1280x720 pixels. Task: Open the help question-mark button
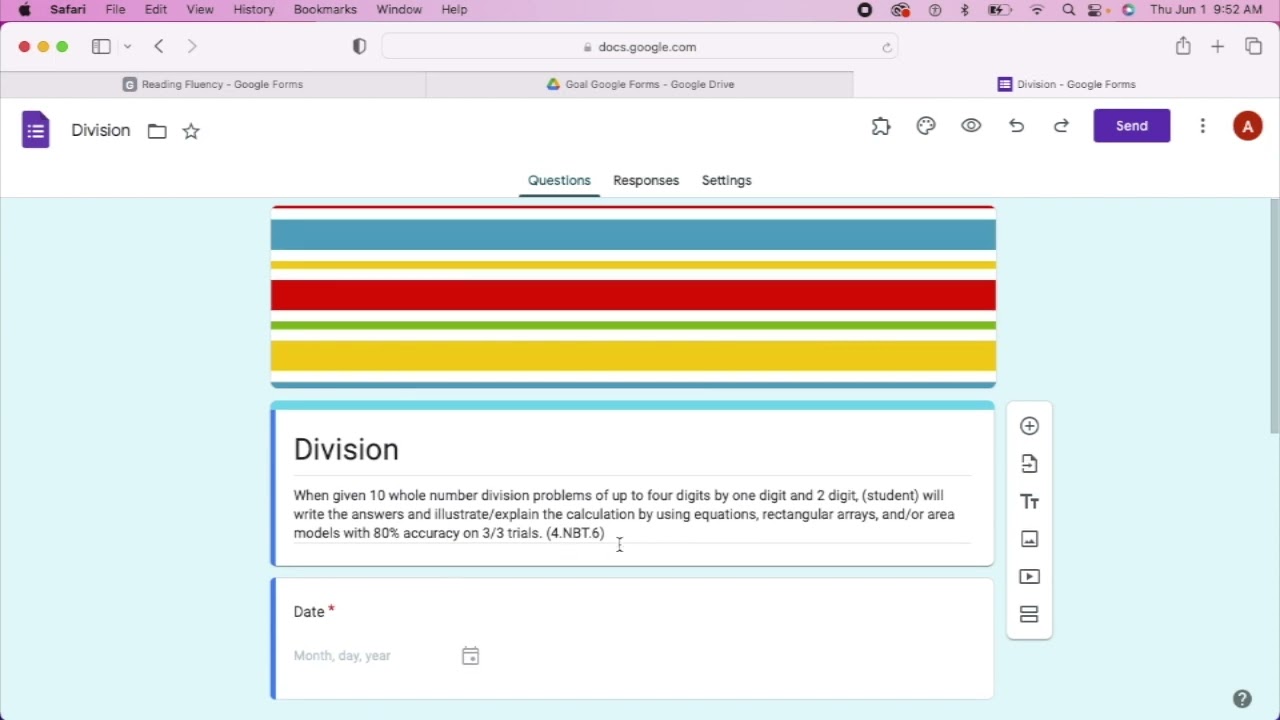coord(1242,699)
